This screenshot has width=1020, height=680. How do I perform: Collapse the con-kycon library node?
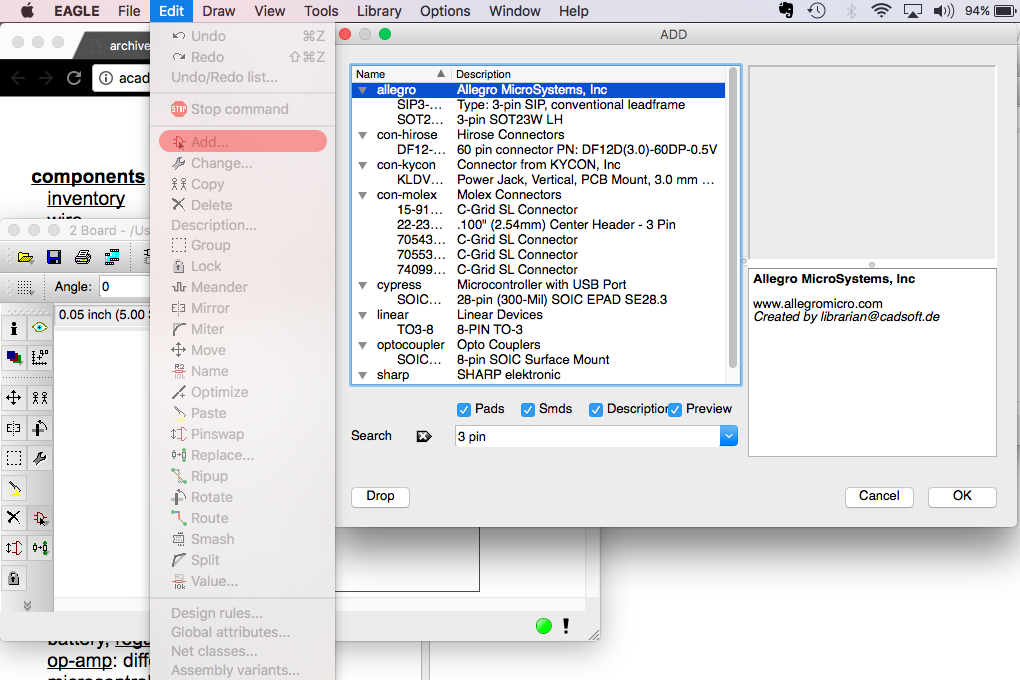(362, 165)
